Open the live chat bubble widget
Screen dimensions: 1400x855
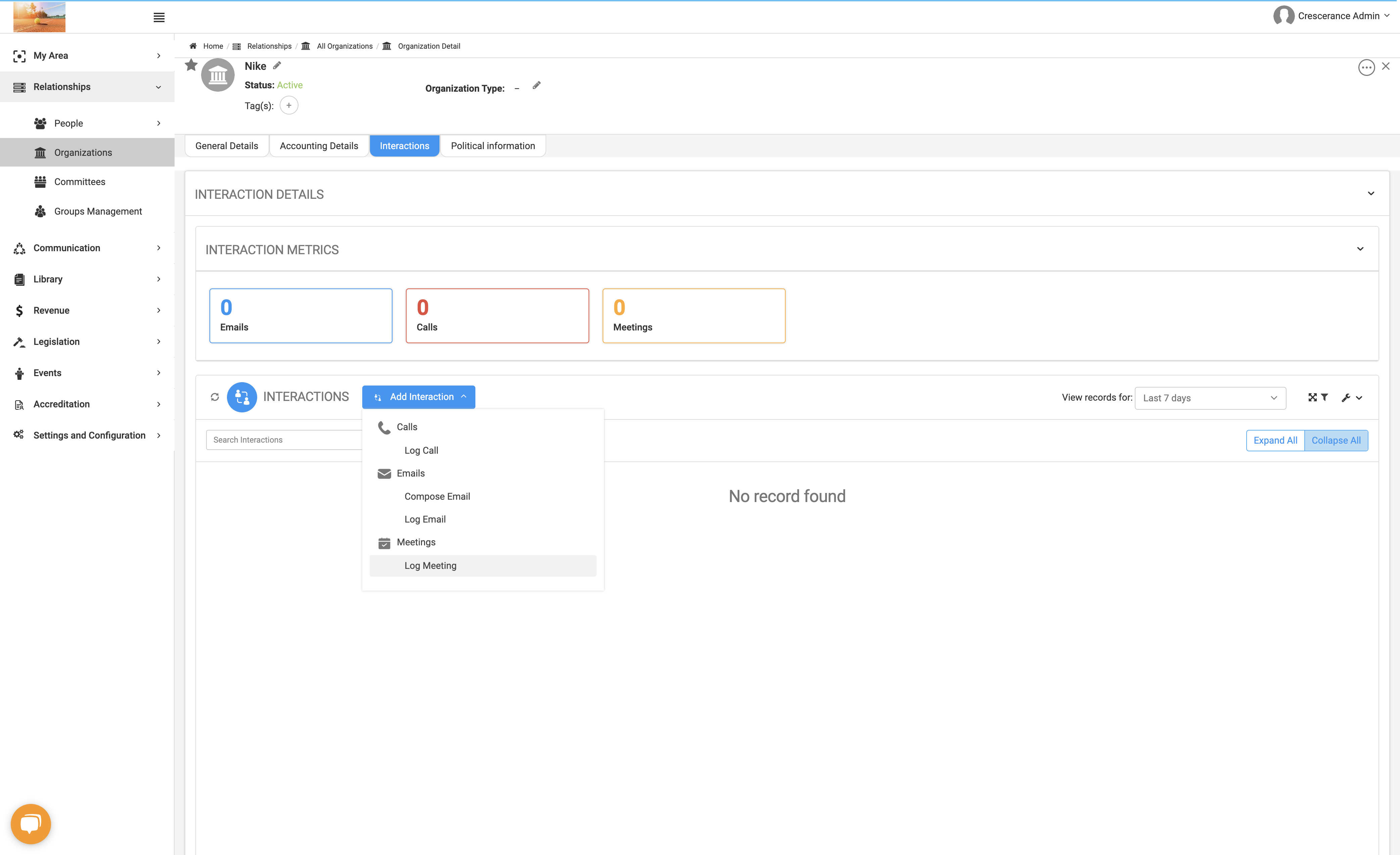click(31, 824)
